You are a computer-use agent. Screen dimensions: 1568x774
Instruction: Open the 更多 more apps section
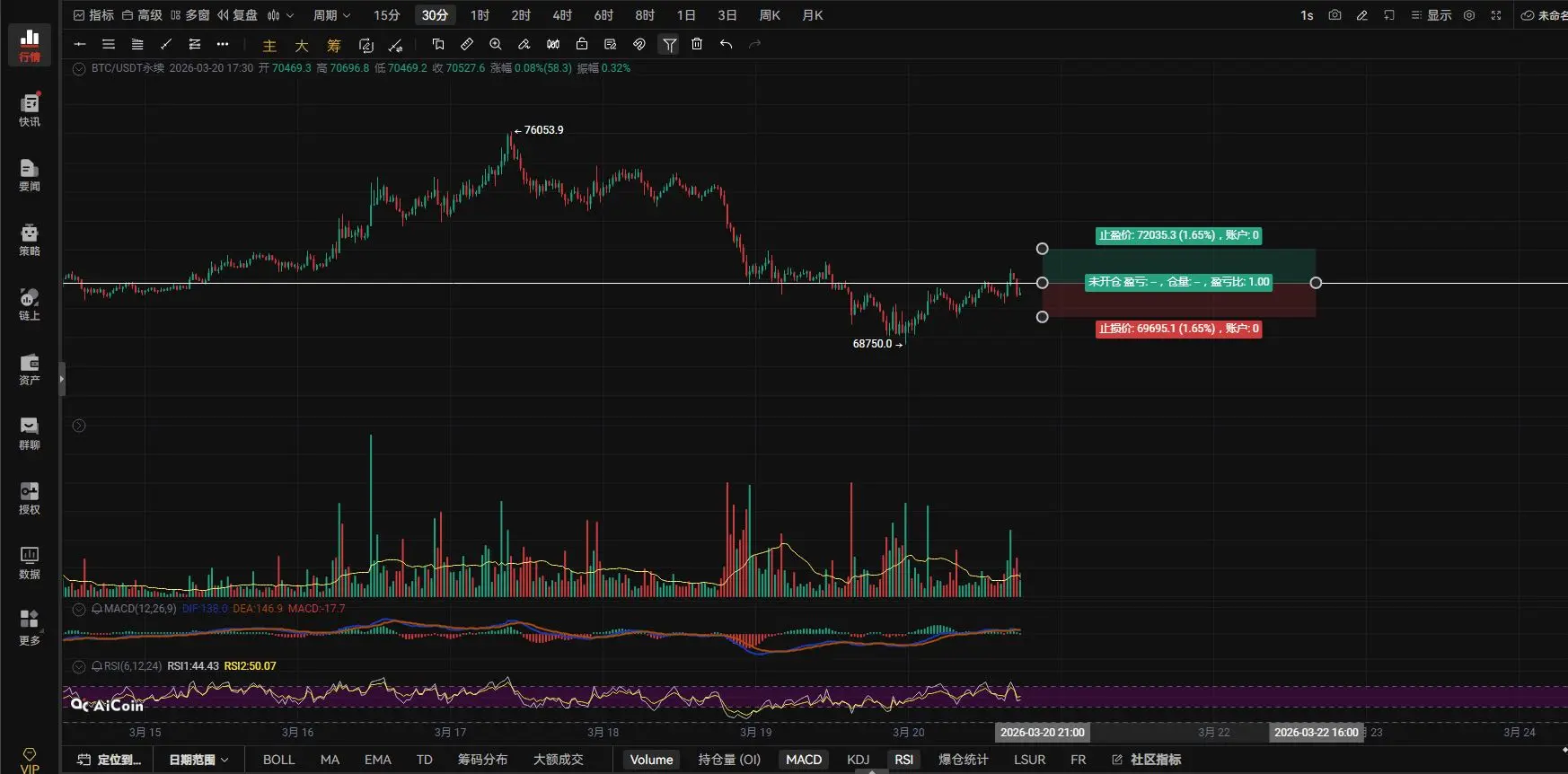pyautogui.click(x=30, y=627)
